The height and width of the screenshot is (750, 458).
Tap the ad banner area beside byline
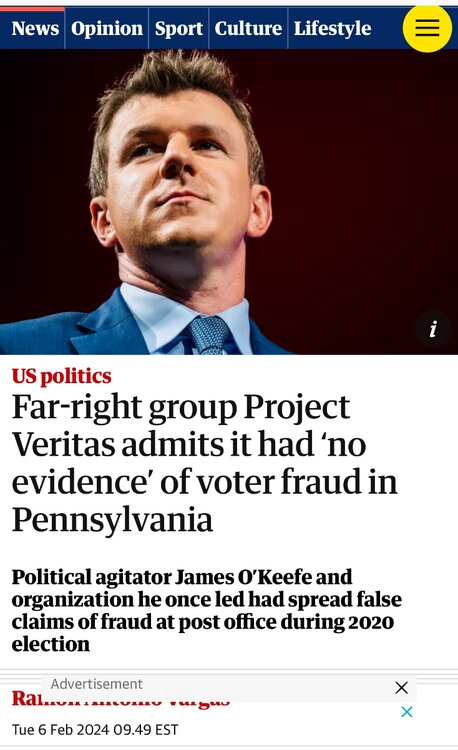229,688
